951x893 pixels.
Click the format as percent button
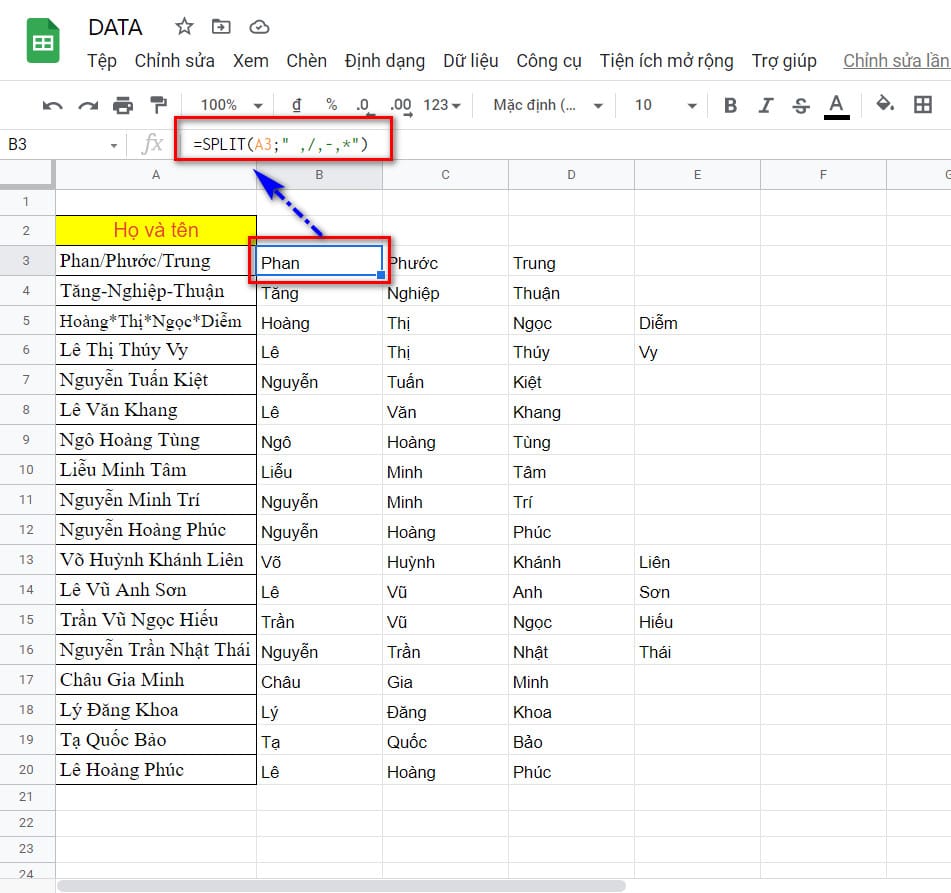point(331,105)
